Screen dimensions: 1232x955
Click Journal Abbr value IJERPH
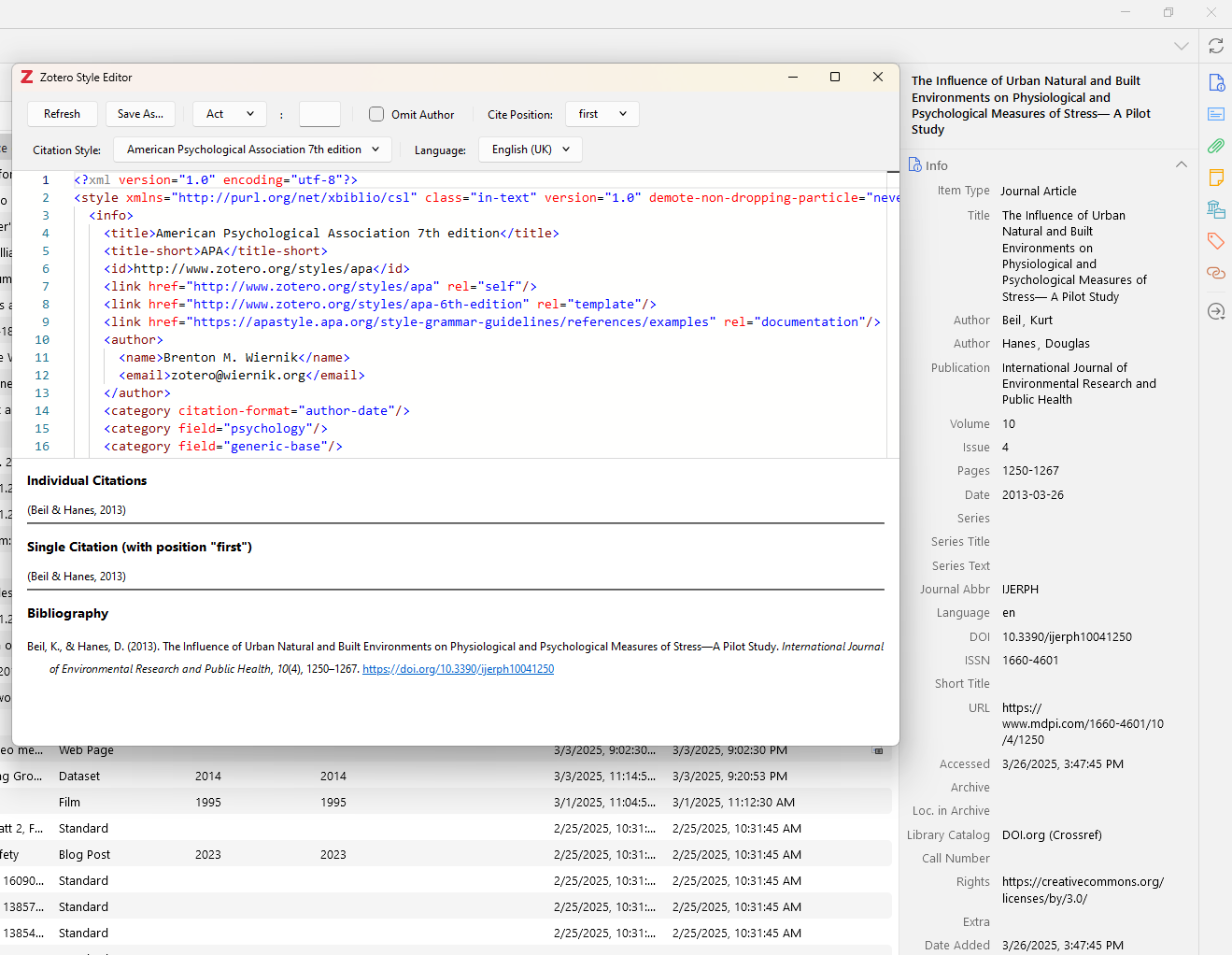point(1020,590)
